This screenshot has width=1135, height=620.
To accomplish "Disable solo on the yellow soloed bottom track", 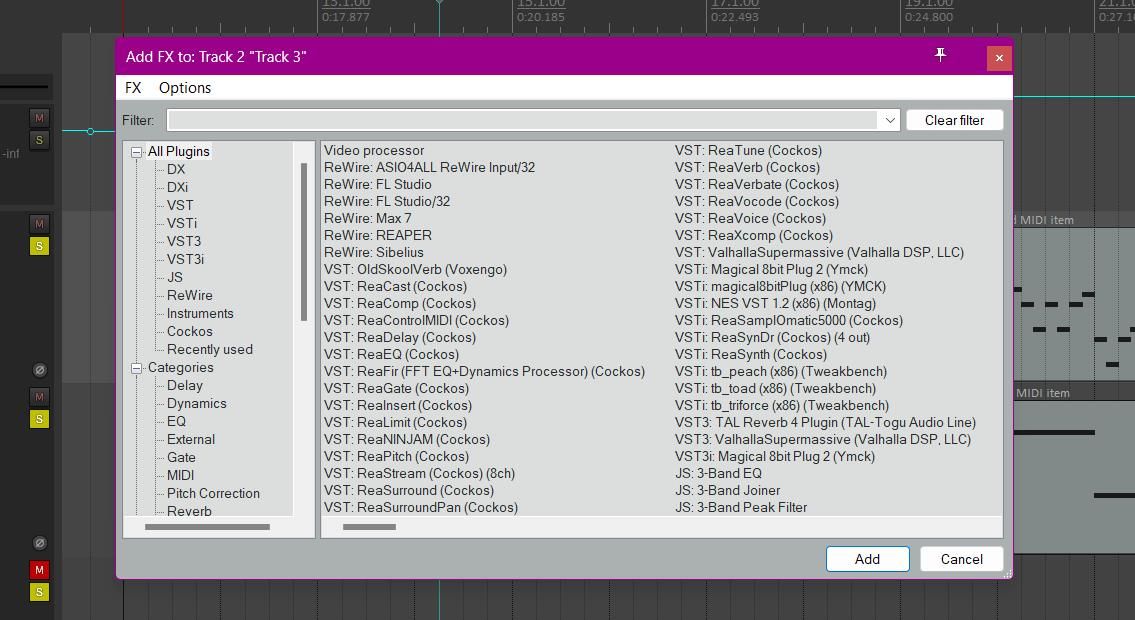I will (39, 591).
